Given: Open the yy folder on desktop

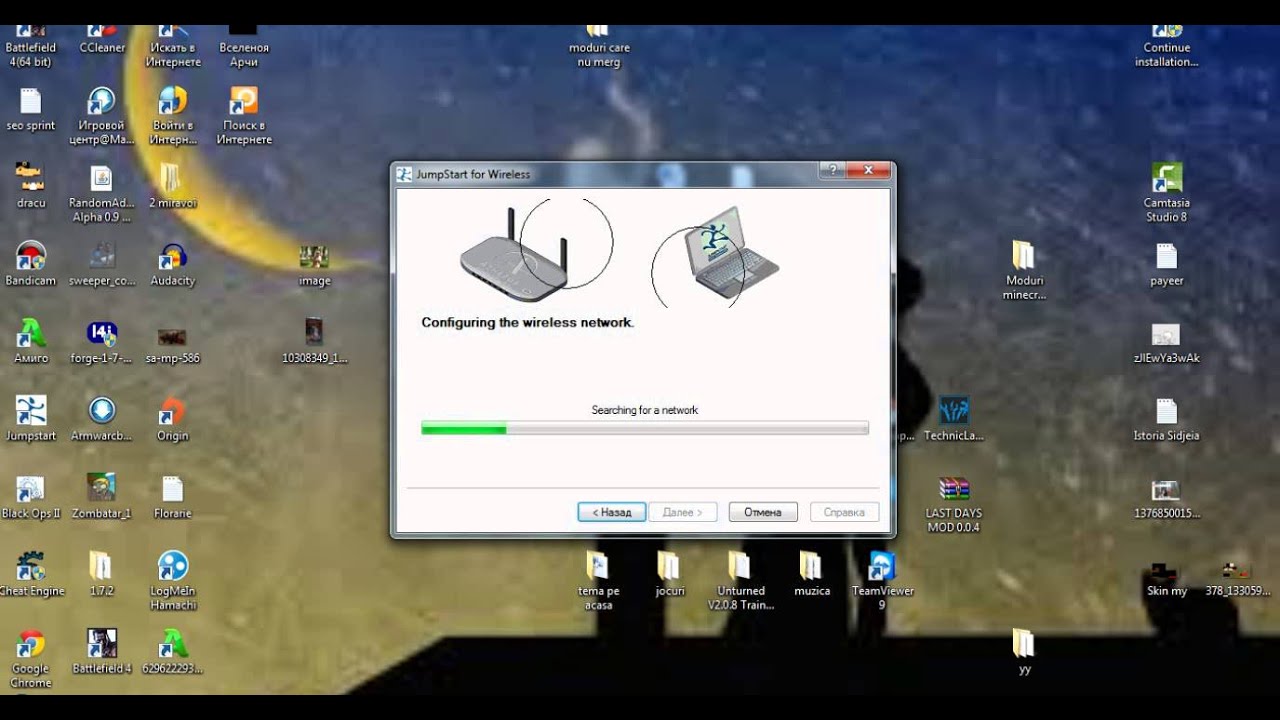Looking at the screenshot, I should tap(1024, 651).
